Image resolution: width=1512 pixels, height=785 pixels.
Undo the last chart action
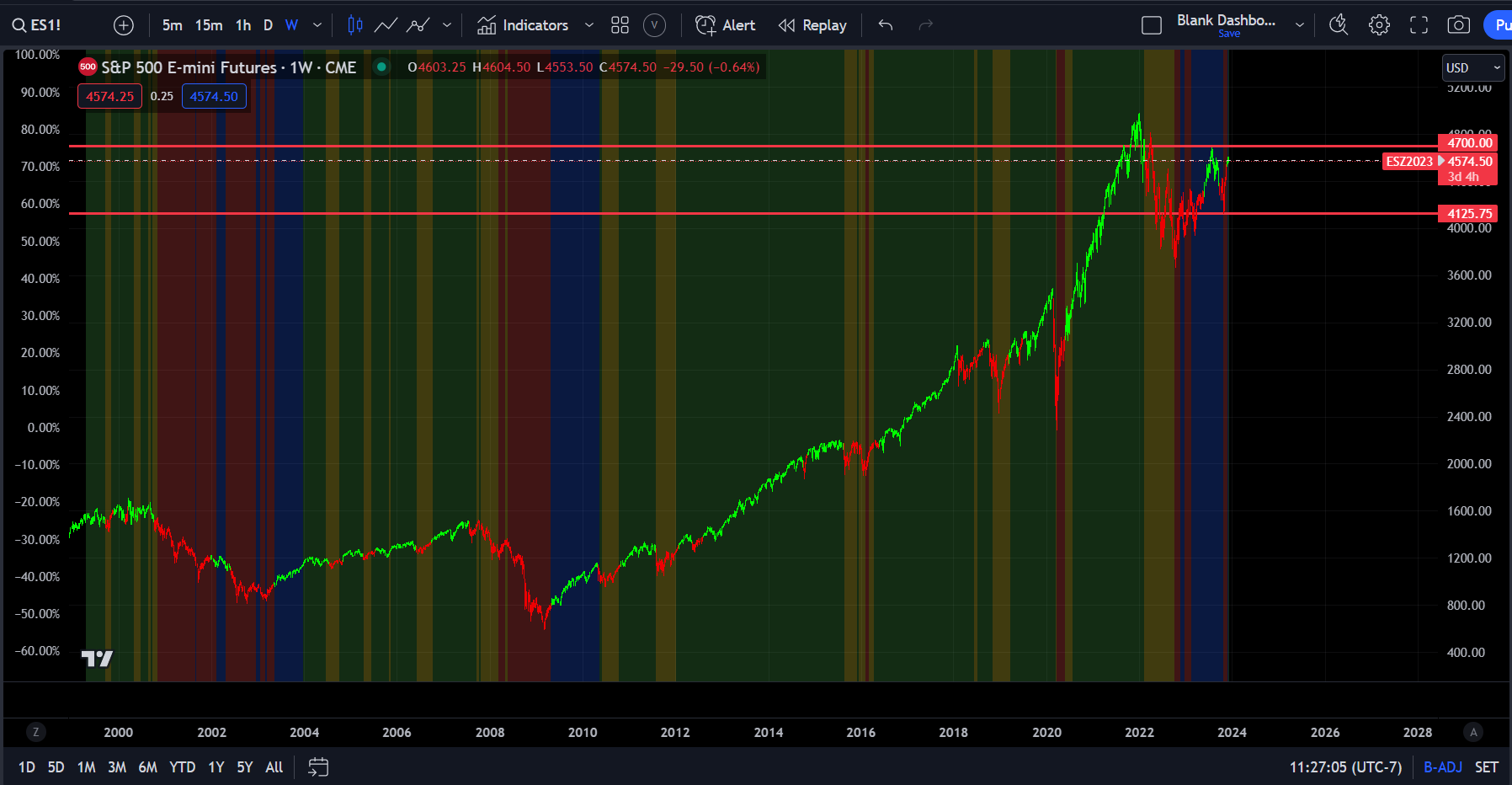885,24
